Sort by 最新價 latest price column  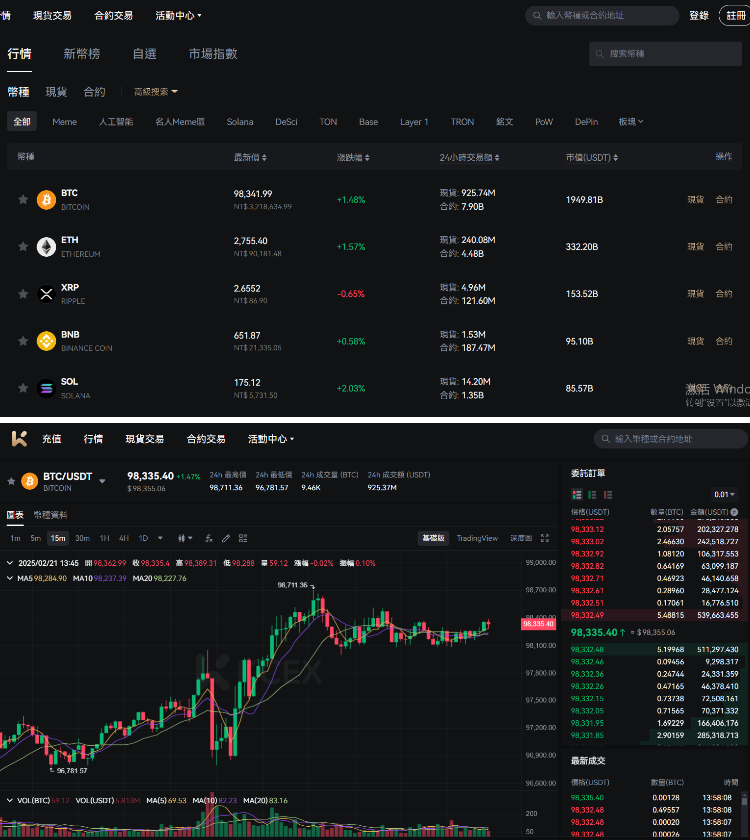250,158
